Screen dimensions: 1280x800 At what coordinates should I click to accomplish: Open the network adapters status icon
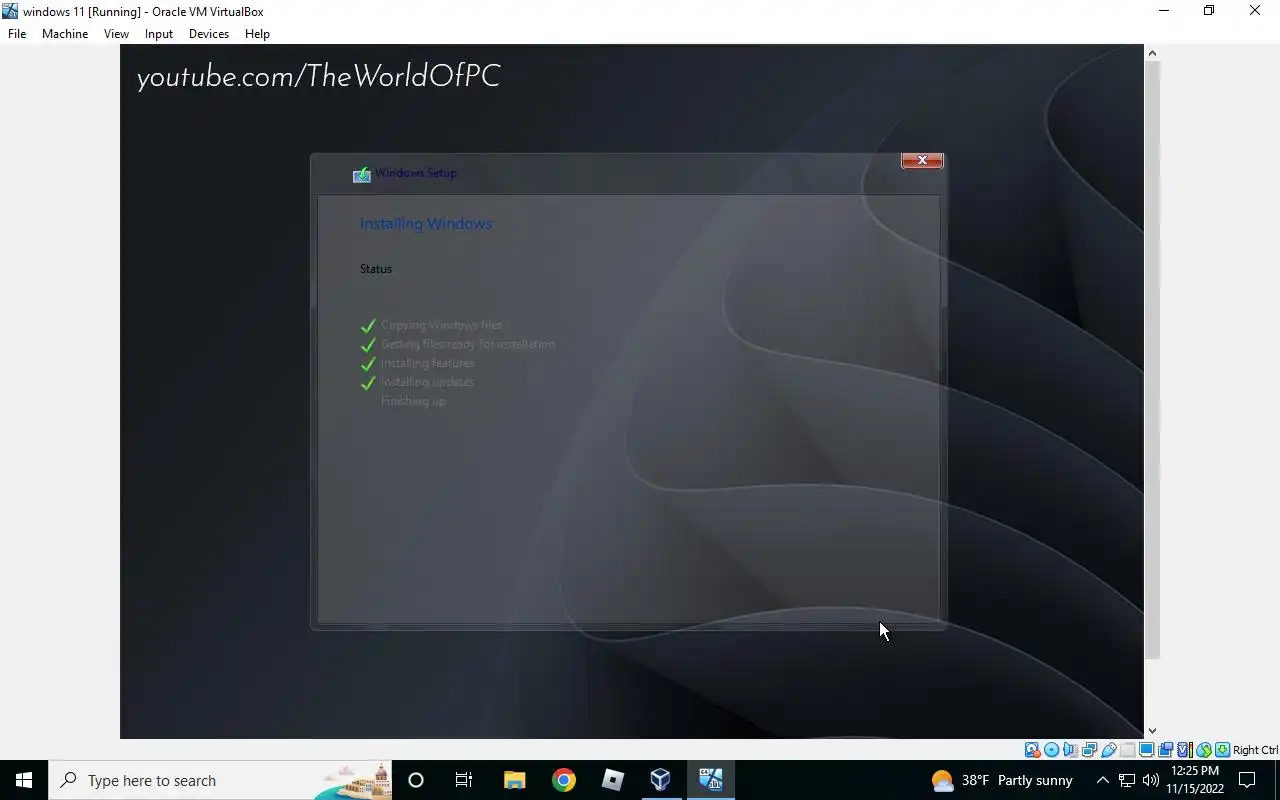pos(1089,750)
